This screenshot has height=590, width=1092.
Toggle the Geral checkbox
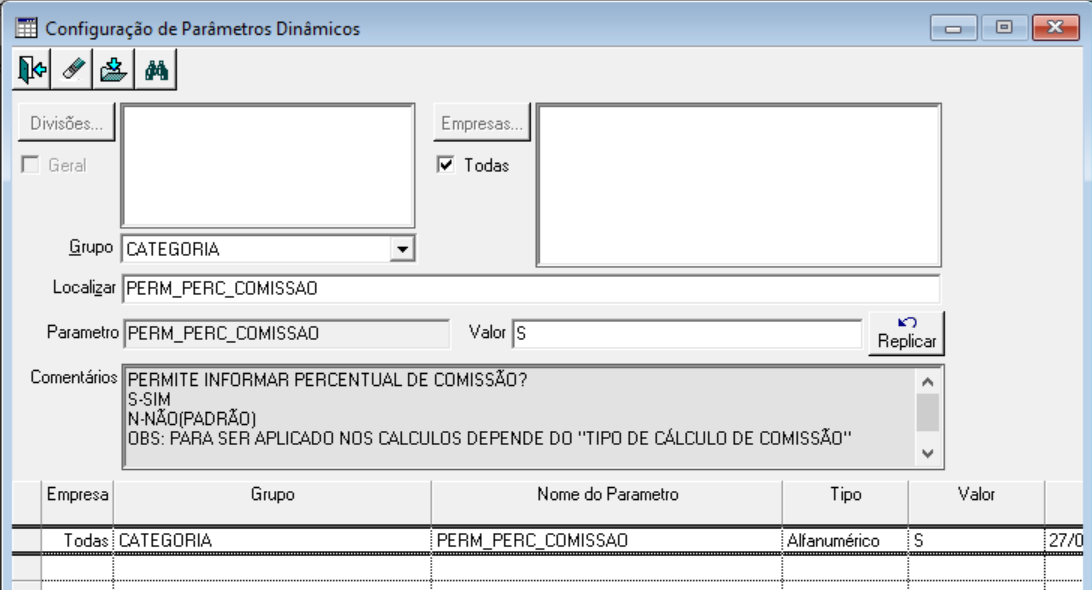pyautogui.click(x=30, y=165)
